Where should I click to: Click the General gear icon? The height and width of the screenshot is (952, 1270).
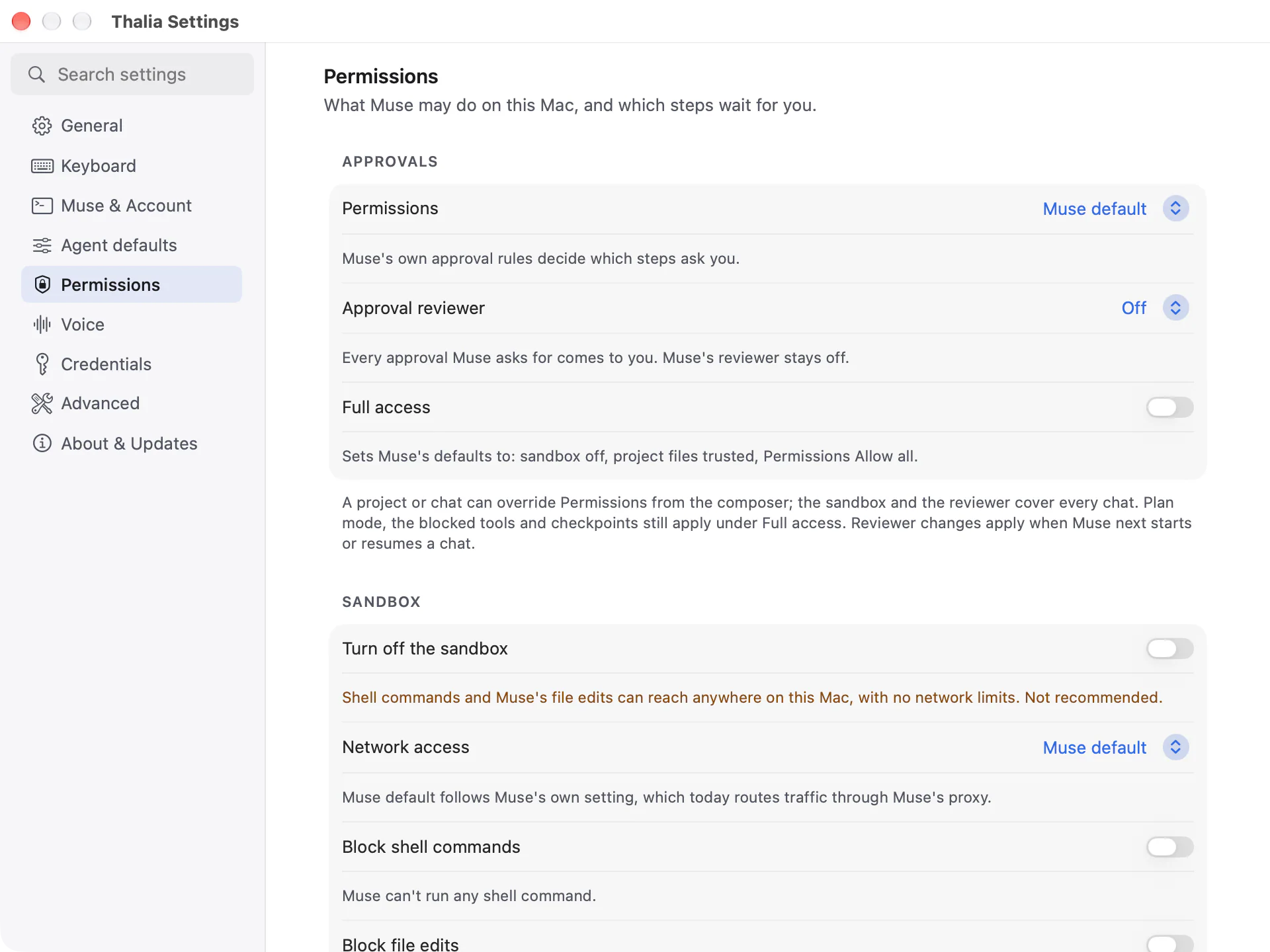click(x=42, y=126)
